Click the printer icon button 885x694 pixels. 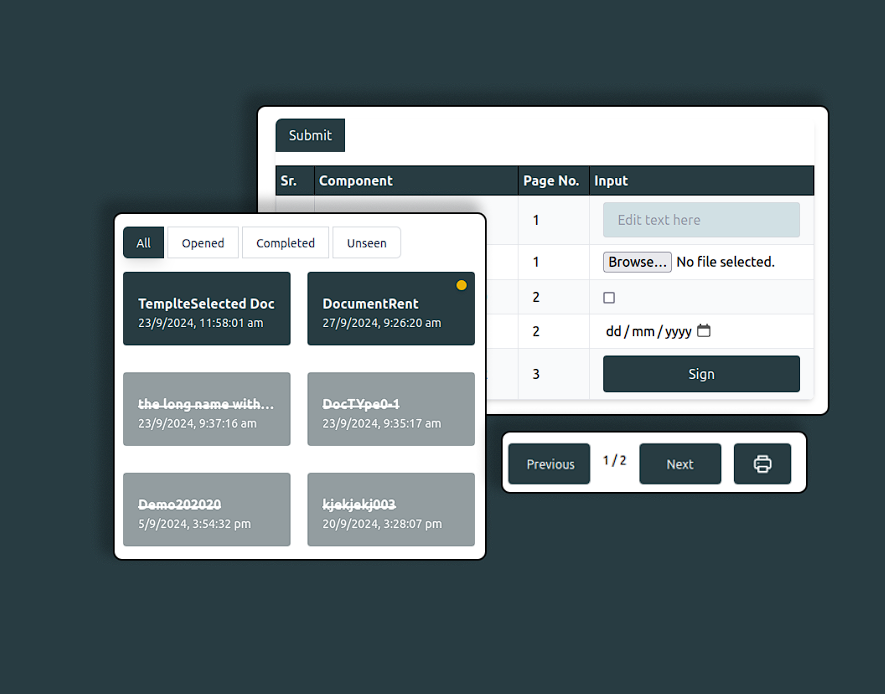pyautogui.click(x=762, y=464)
